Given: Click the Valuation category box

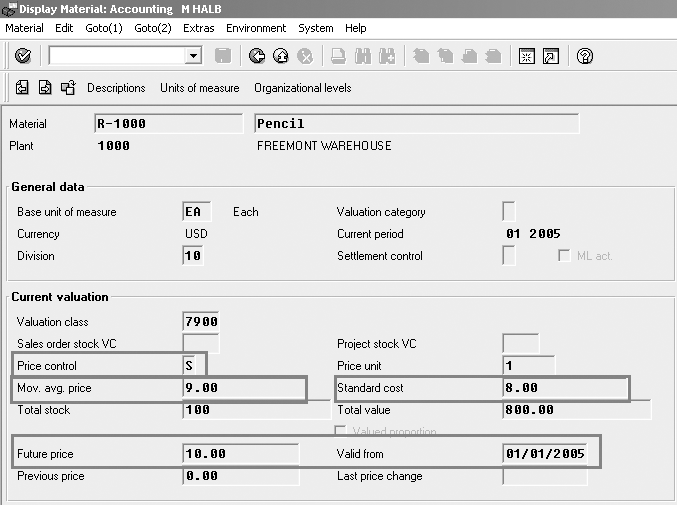Looking at the screenshot, I should 509,212.
